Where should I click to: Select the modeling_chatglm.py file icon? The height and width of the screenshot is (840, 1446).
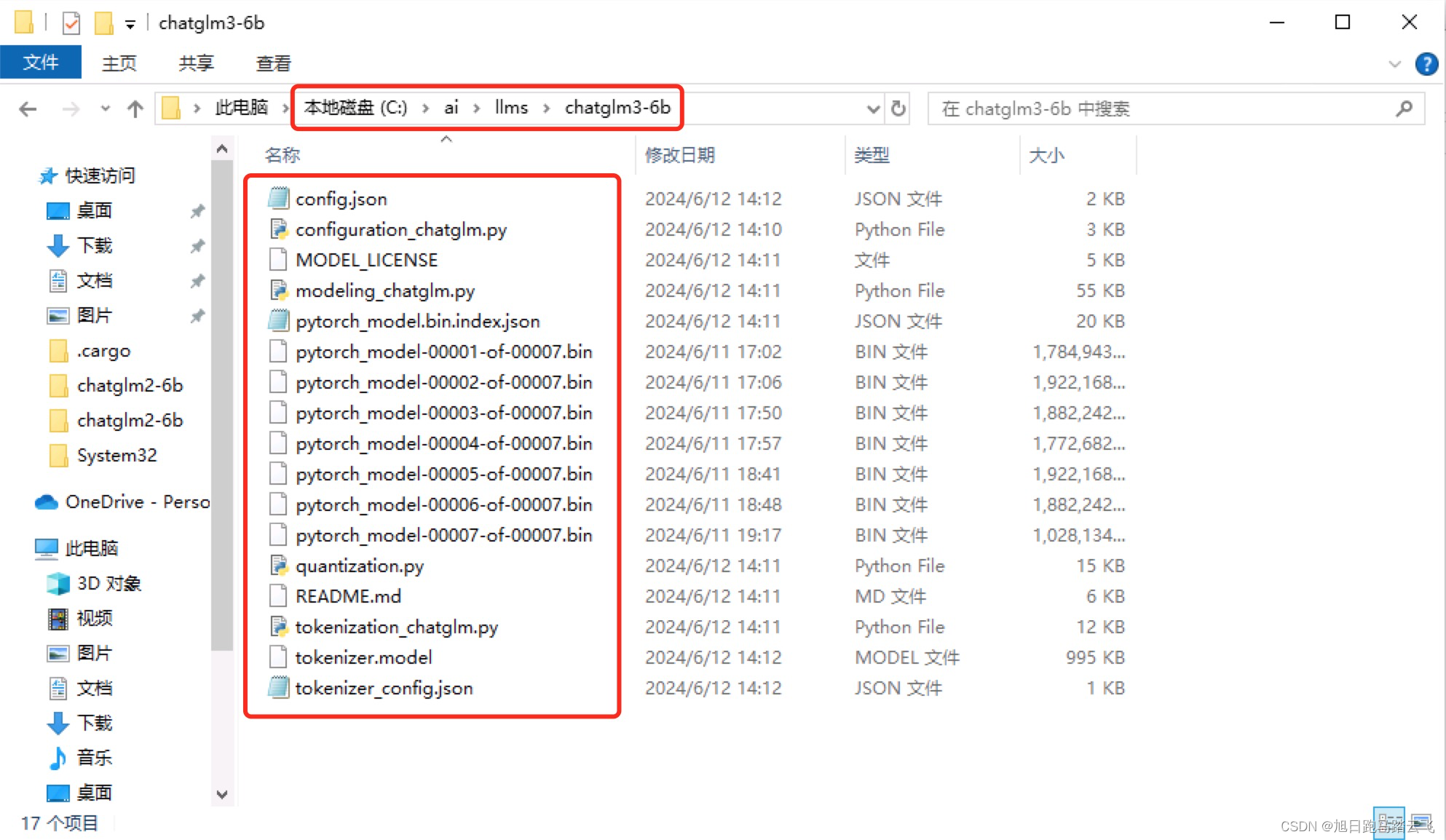point(279,290)
